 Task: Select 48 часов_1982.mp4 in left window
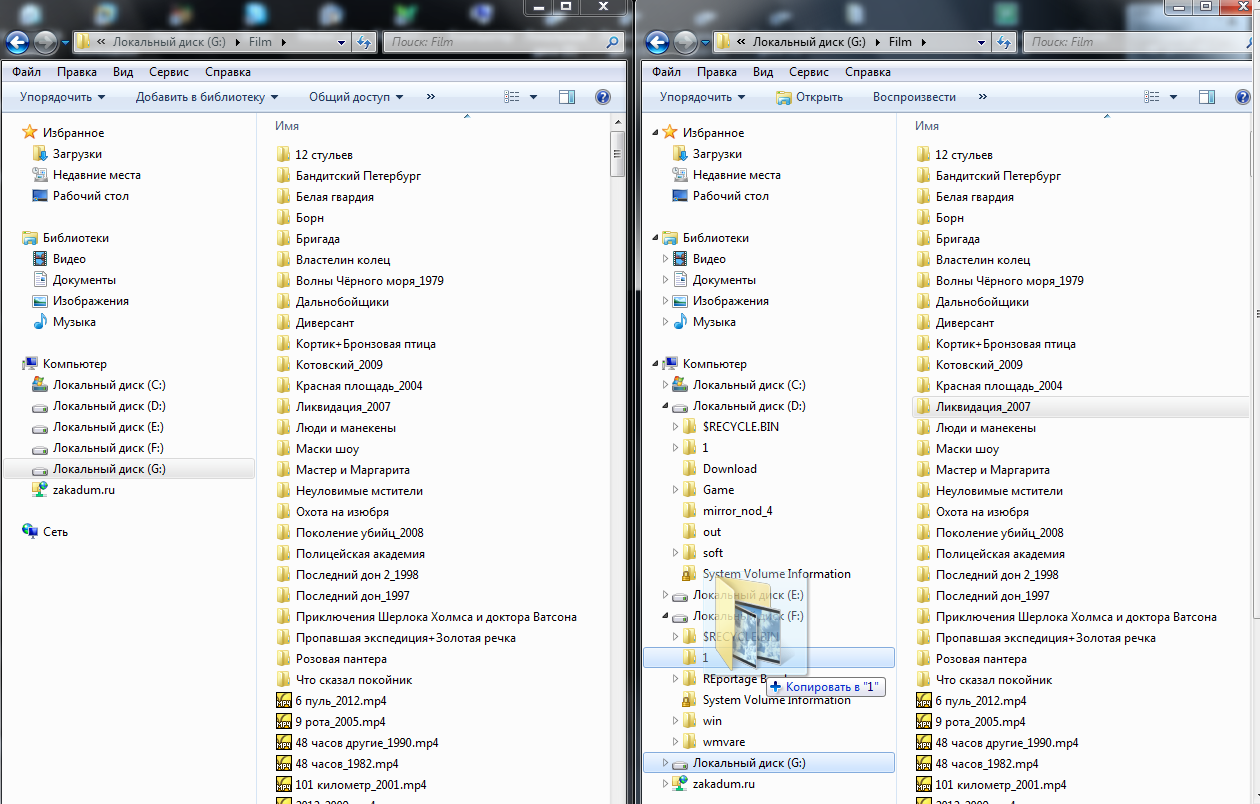point(346,764)
